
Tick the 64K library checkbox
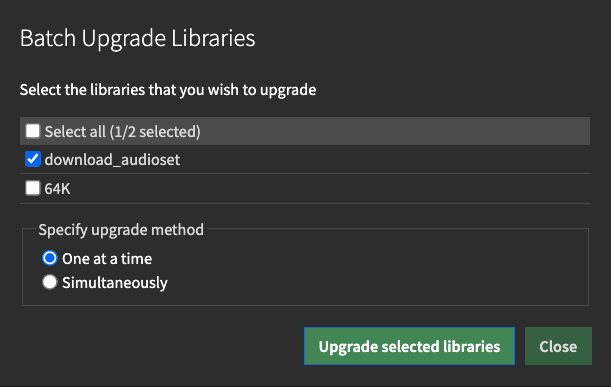tap(33, 188)
